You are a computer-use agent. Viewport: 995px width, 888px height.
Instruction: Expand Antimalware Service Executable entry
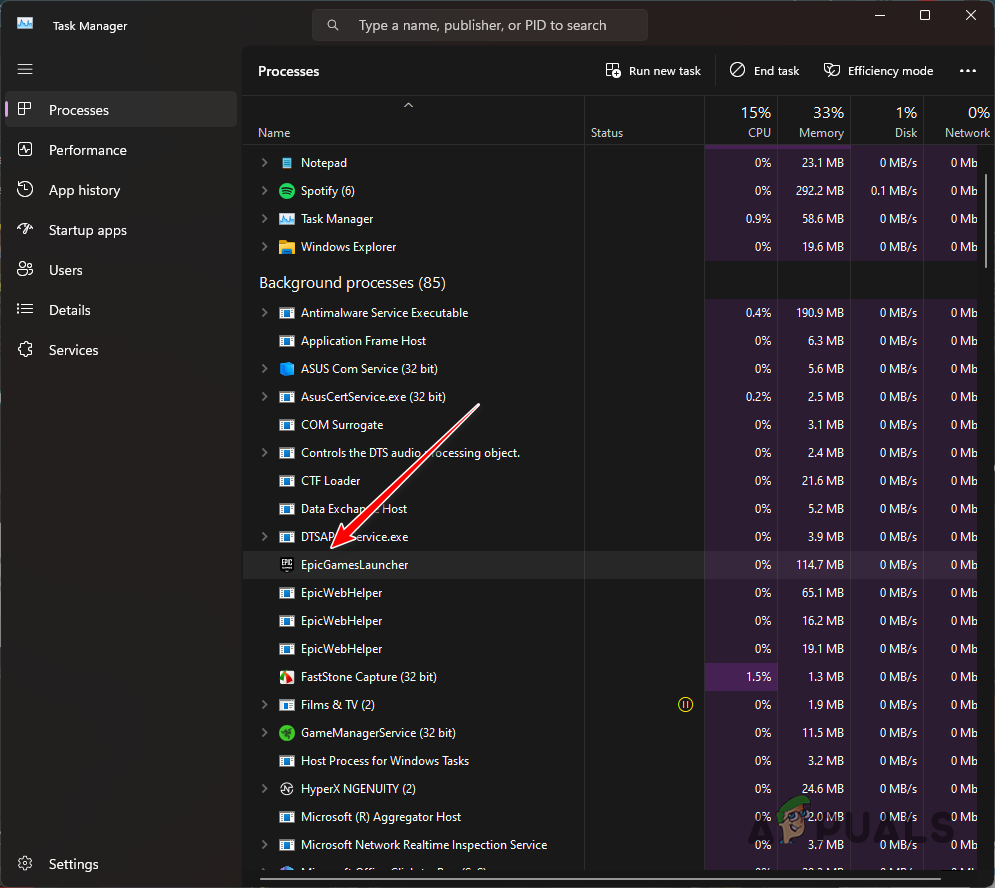(263, 312)
